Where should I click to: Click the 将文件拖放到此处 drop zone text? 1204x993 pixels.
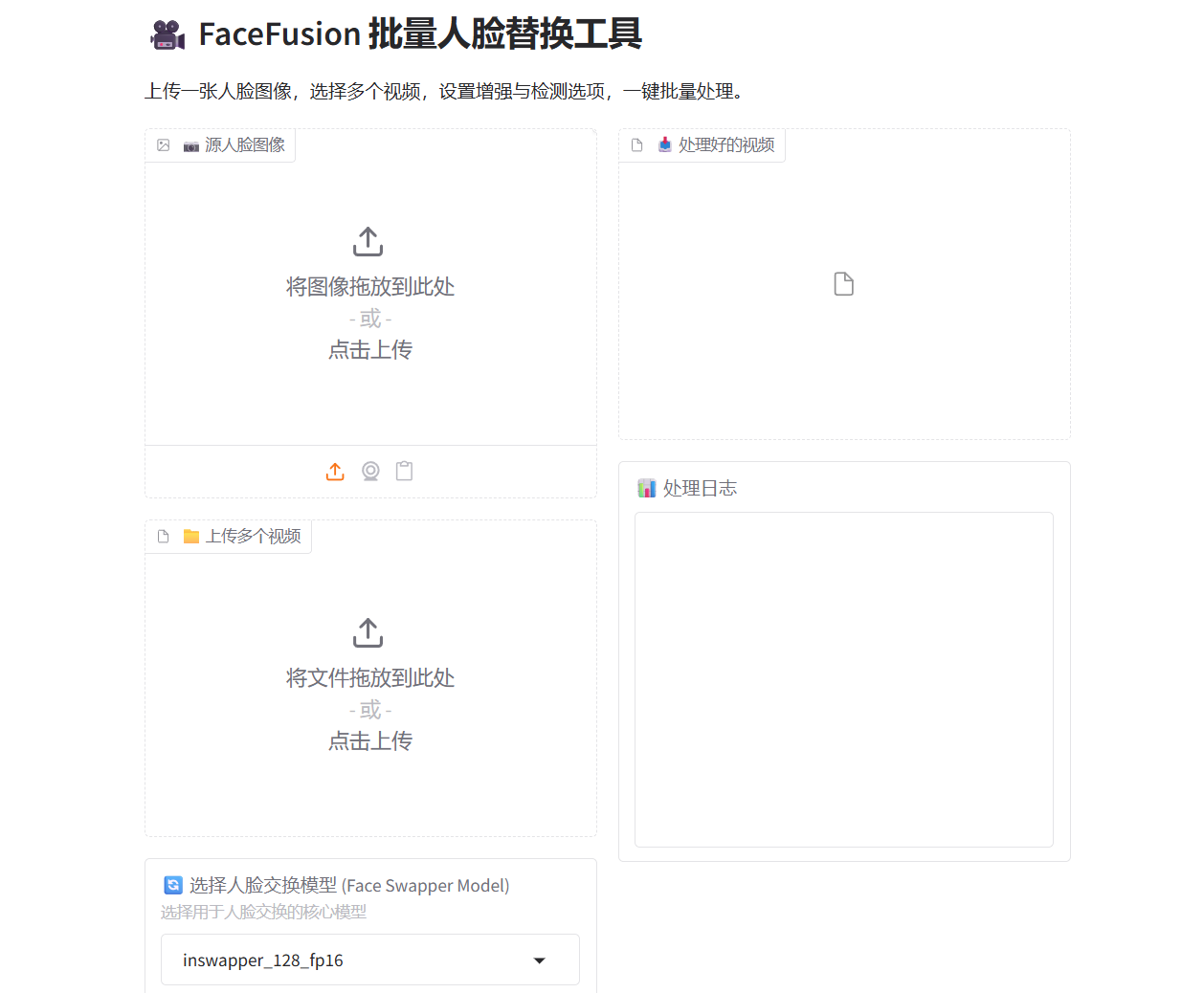point(370,678)
